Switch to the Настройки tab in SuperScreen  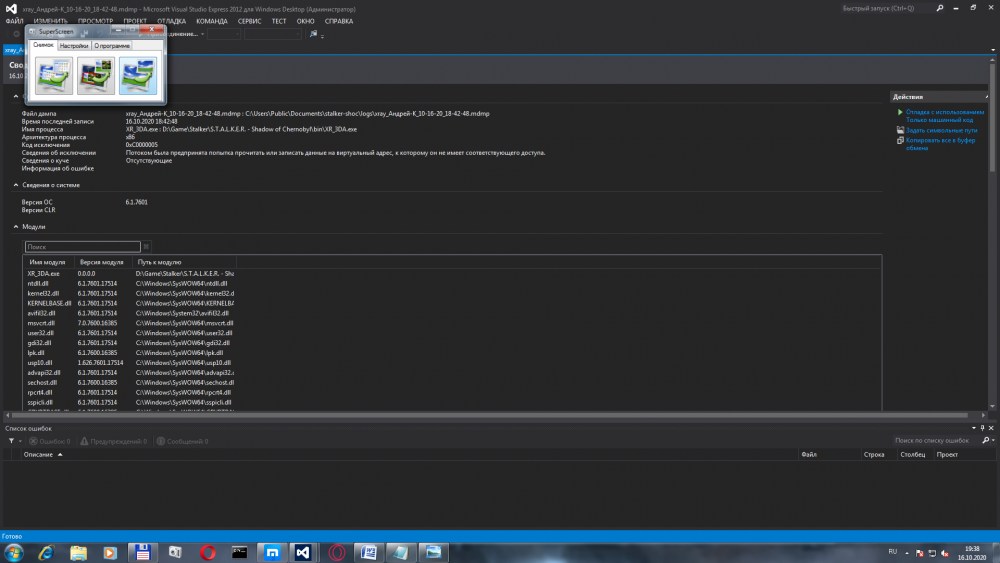[x=74, y=46]
